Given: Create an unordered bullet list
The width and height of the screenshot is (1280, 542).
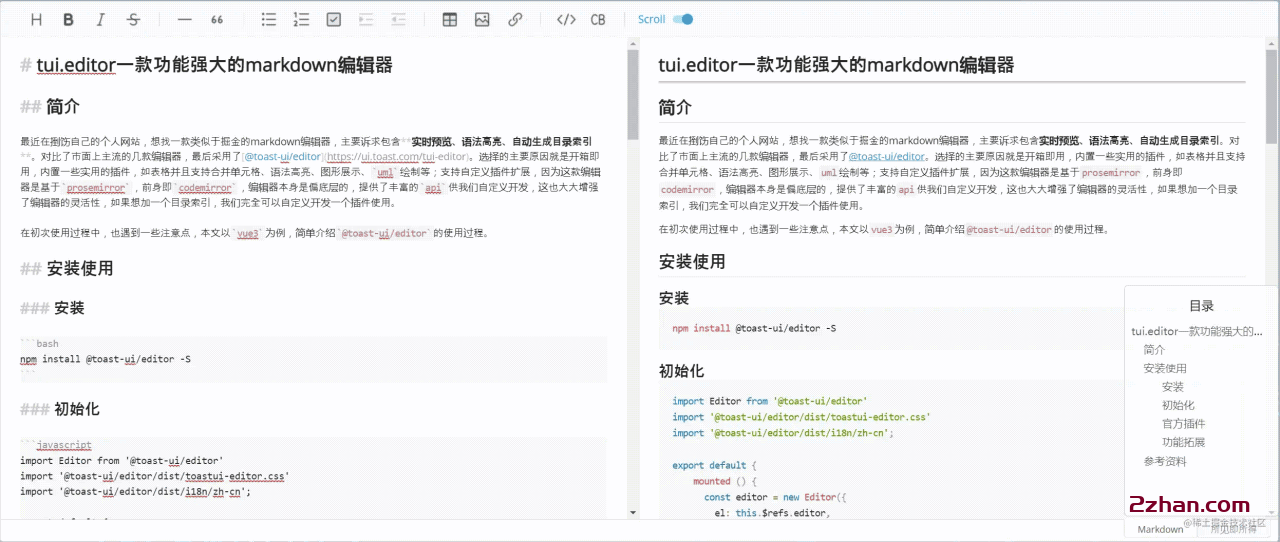Looking at the screenshot, I should 268,19.
